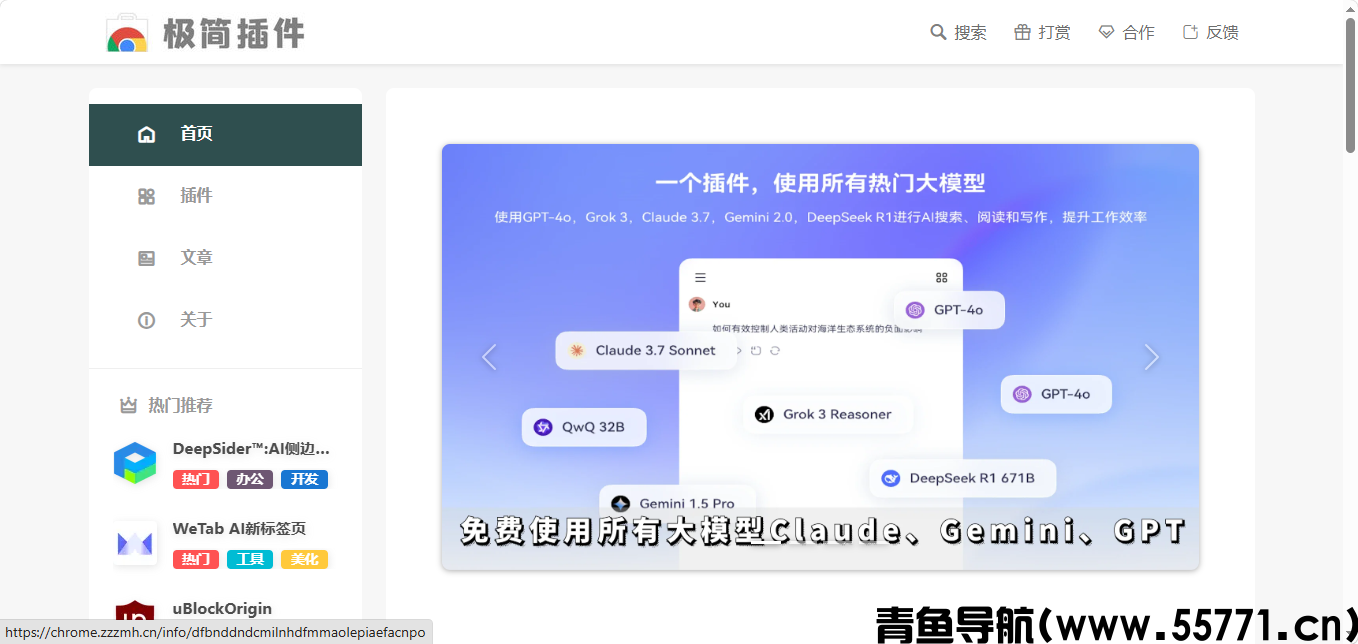The height and width of the screenshot is (644, 1358).
Task: Go to previous carousel slide arrow
Action: [489, 357]
